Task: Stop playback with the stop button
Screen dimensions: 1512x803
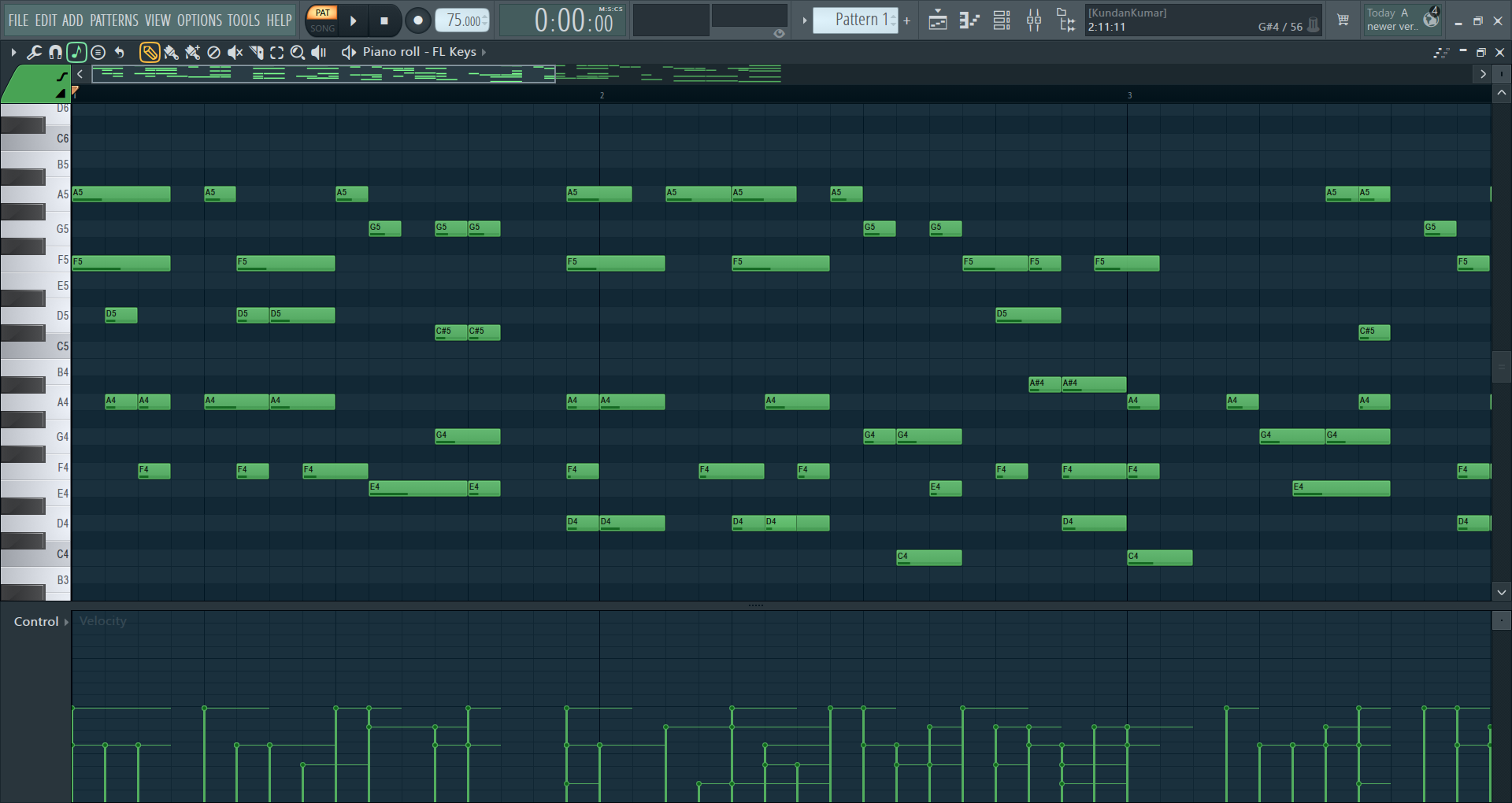Action: pos(384,20)
